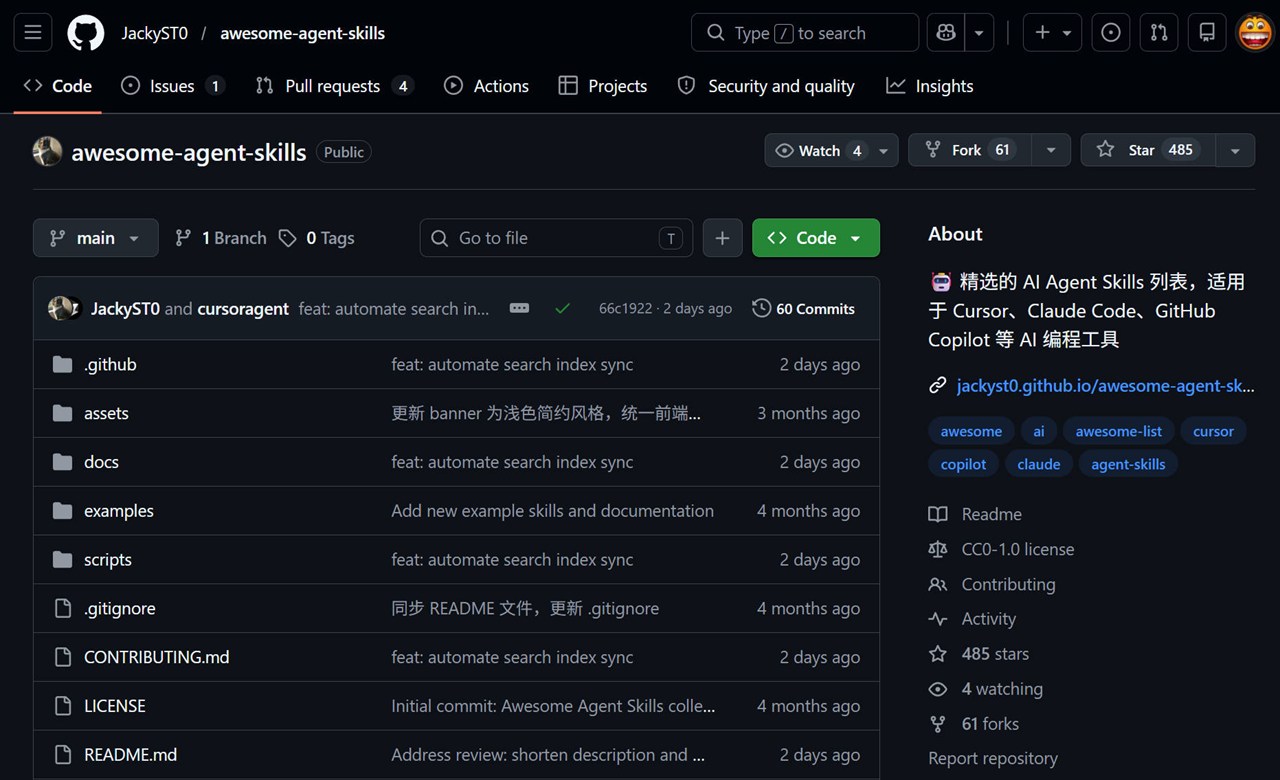View the 61 forks list
Viewport: 1280px width, 780px height.
(x=974, y=725)
